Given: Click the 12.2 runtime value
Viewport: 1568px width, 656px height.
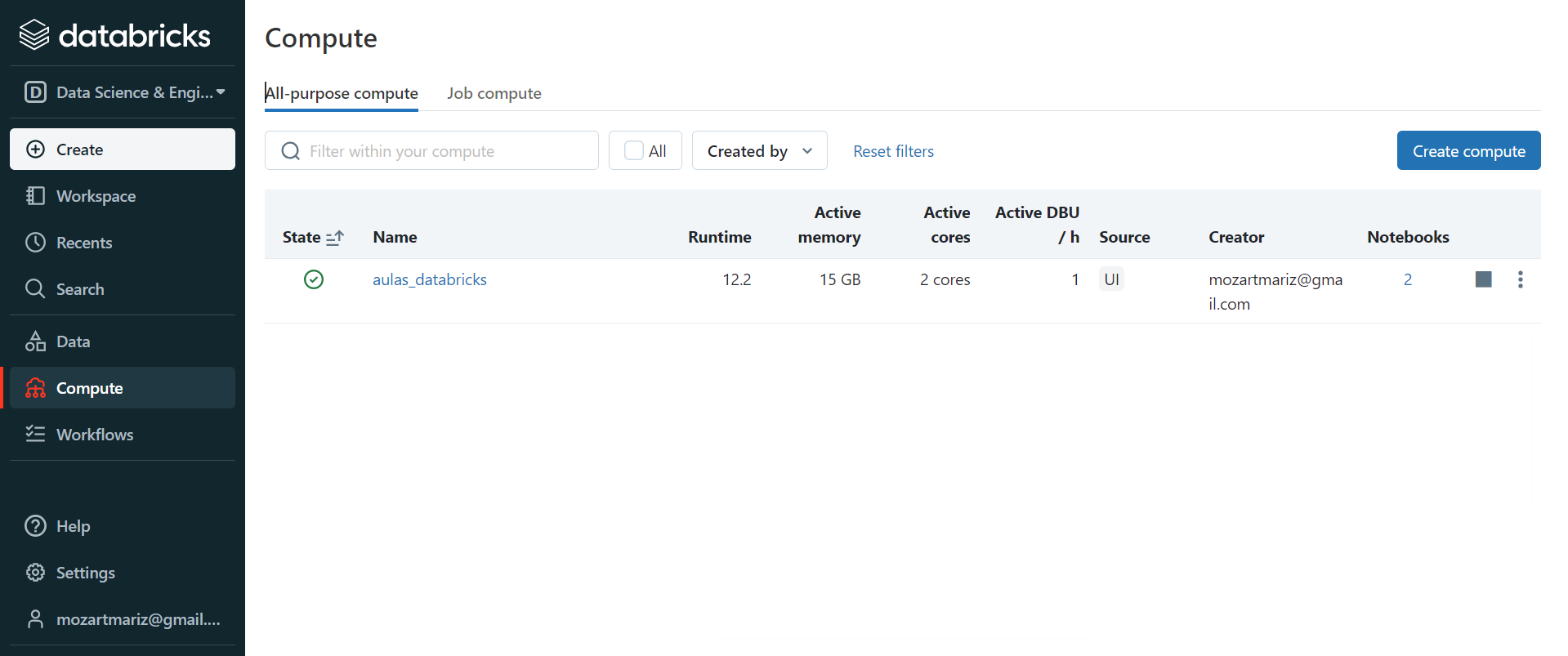Looking at the screenshot, I should click(x=736, y=279).
